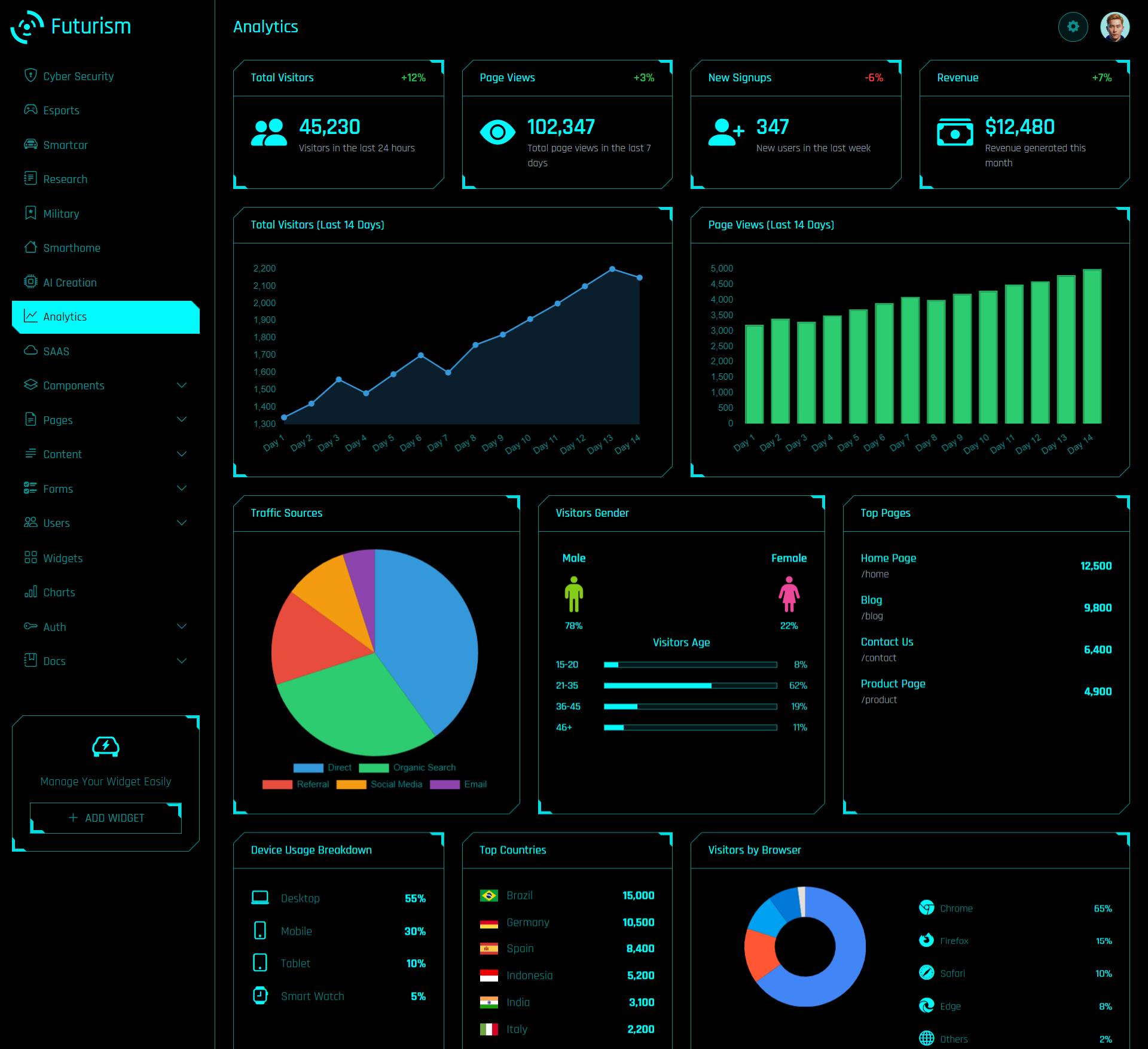This screenshot has width=1148, height=1049.
Task: Open the Content section dropdown
Action: (x=105, y=454)
